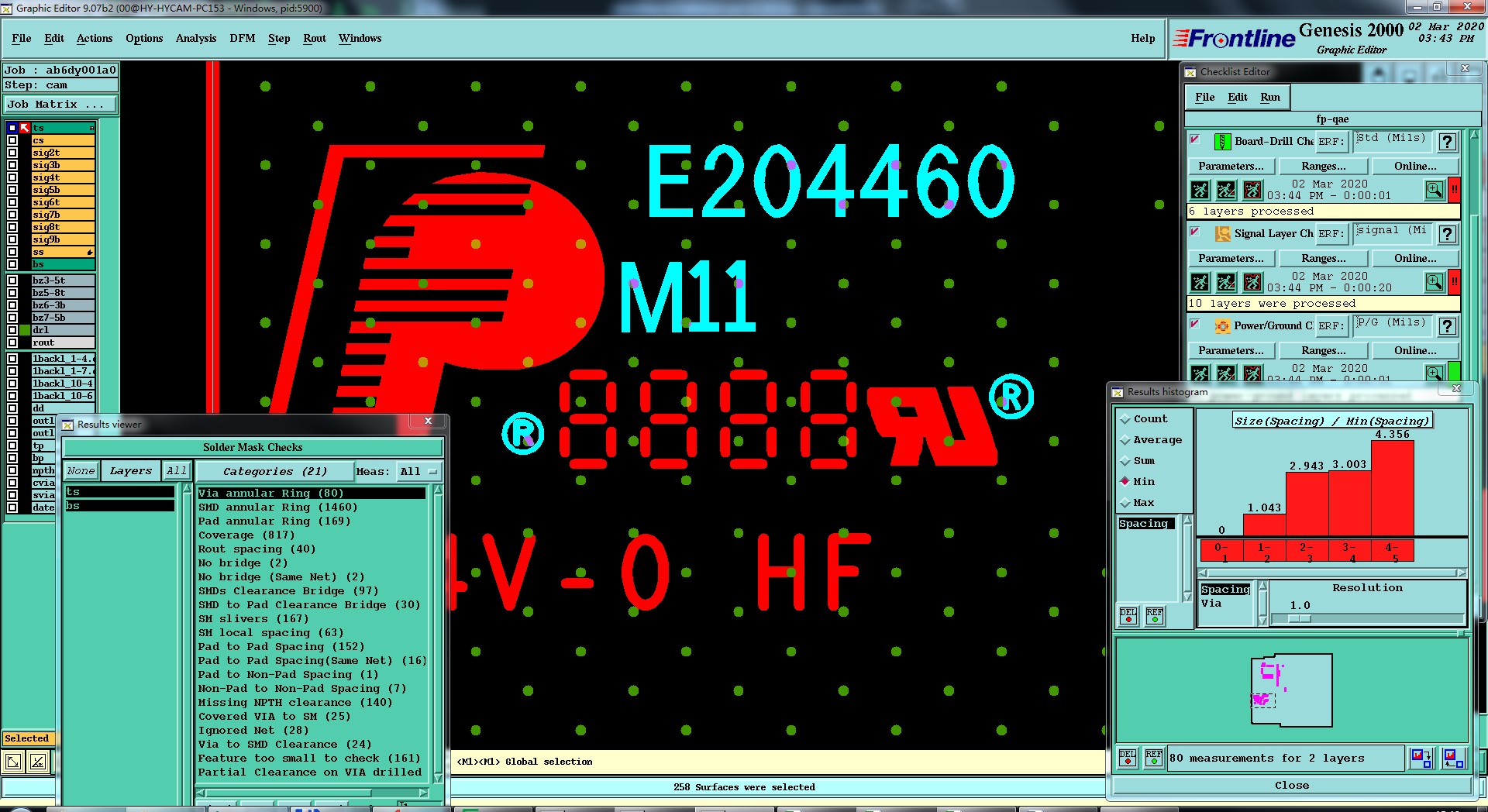
Task: Select Min radio in Results histogram
Action: click(1125, 482)
